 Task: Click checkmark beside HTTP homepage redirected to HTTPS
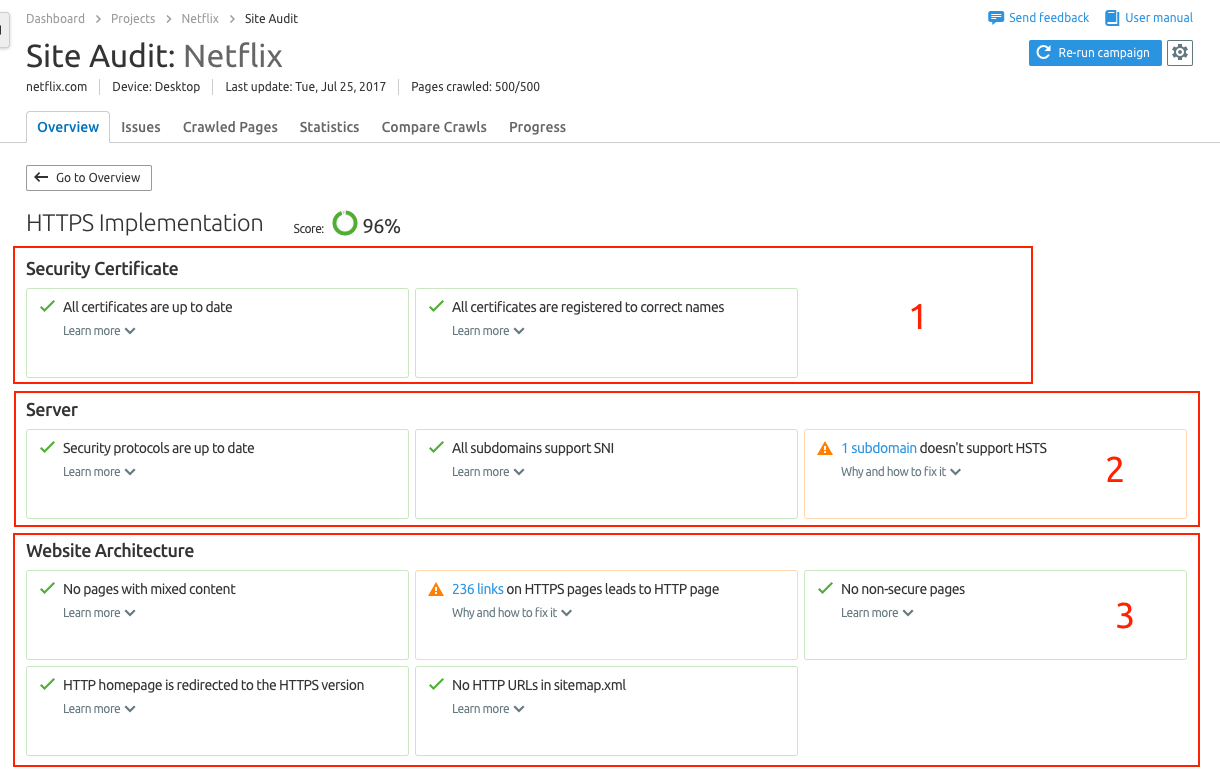point(46,685)
